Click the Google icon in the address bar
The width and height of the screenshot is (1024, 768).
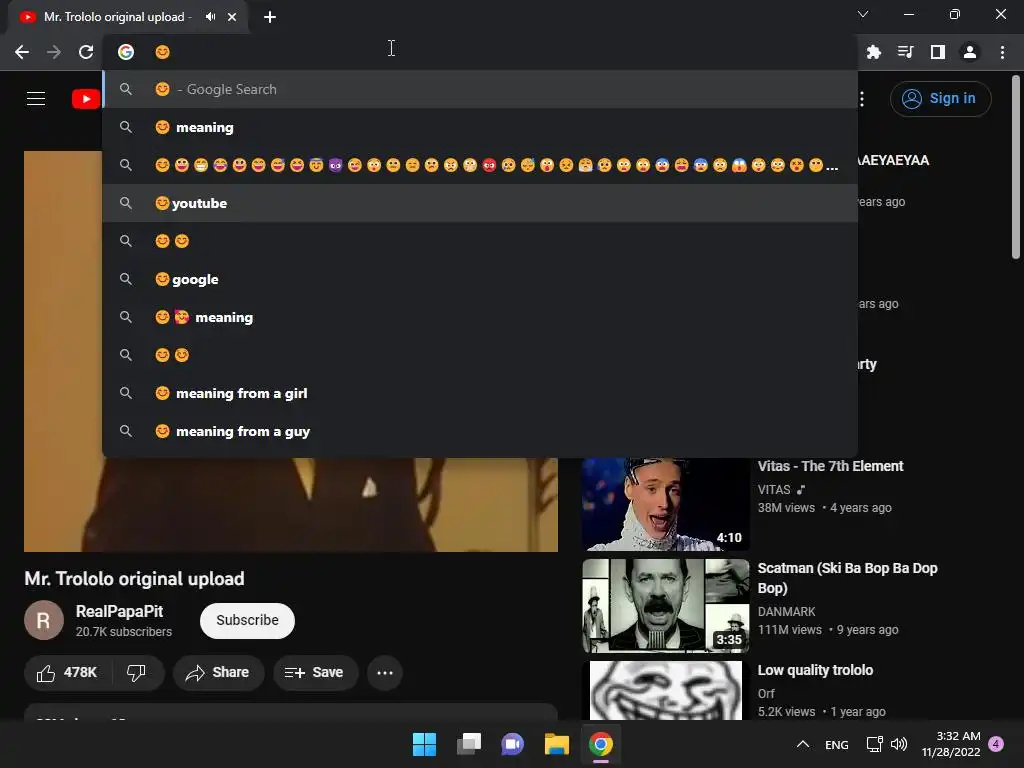pos(126,52)
